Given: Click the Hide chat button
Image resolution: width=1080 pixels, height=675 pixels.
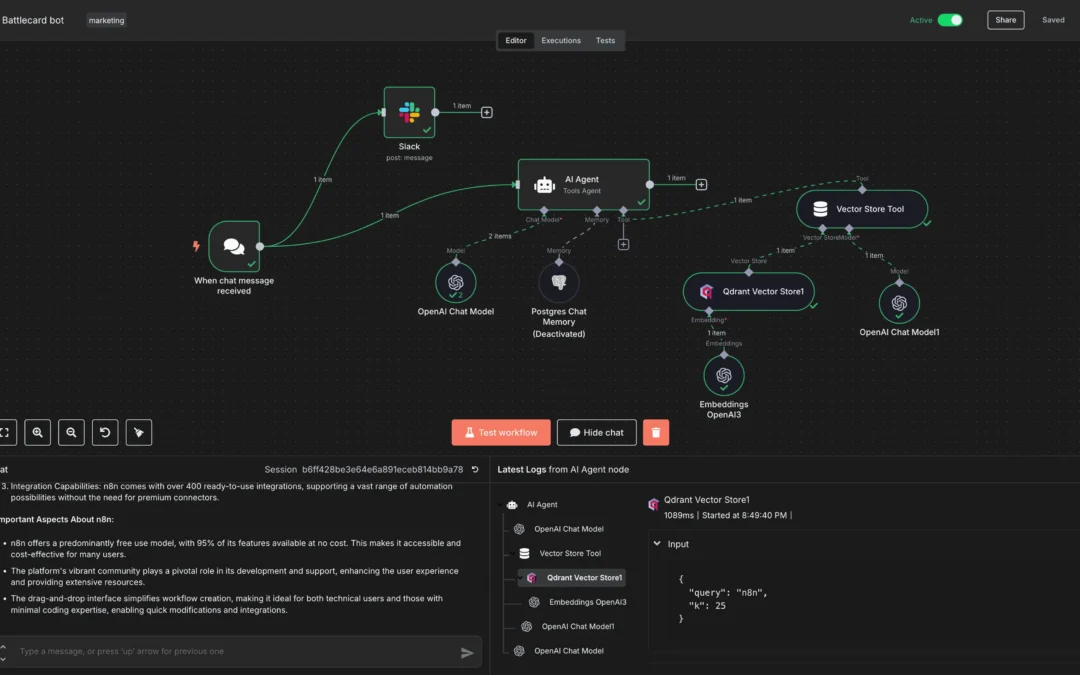Looking at the screenshot, I should click(596, 432).
